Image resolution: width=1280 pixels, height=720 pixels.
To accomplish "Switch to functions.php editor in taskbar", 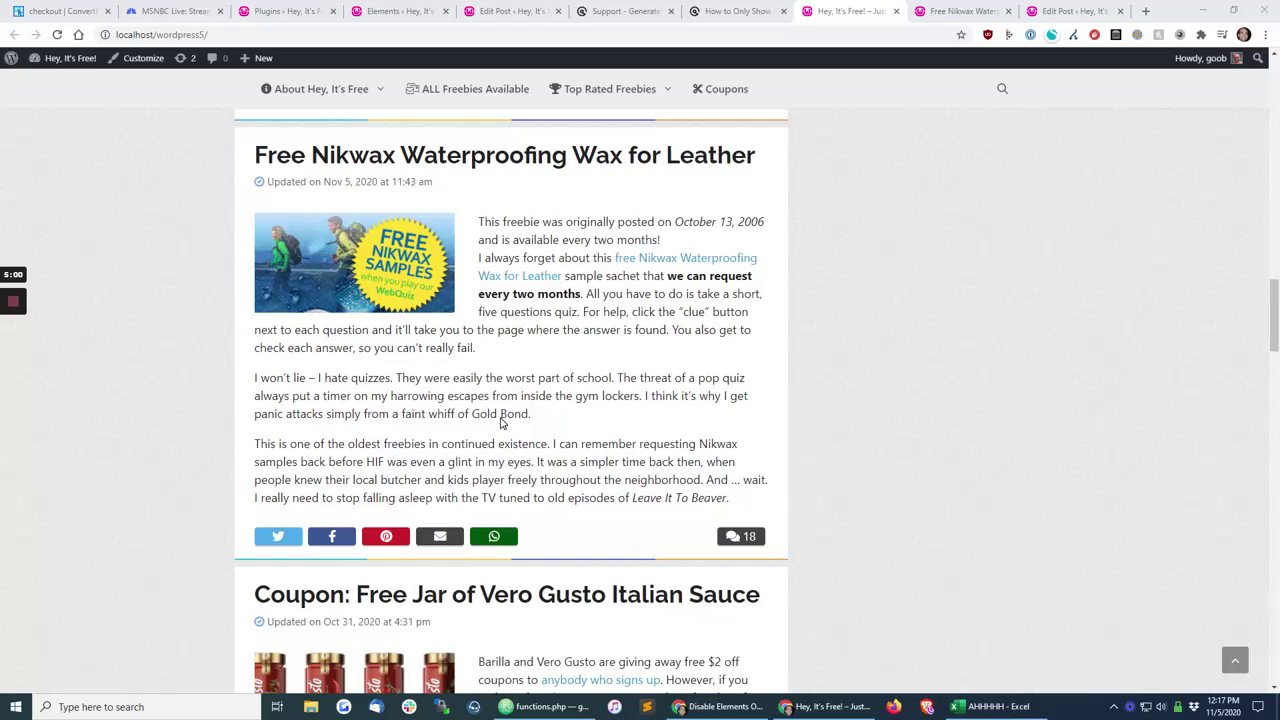I will click(x=545, y=707).
